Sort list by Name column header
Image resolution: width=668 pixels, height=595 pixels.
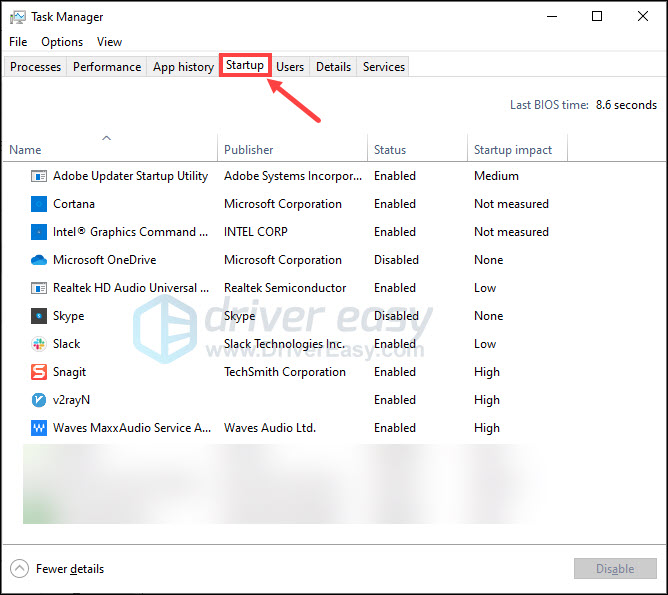(26, 150)
